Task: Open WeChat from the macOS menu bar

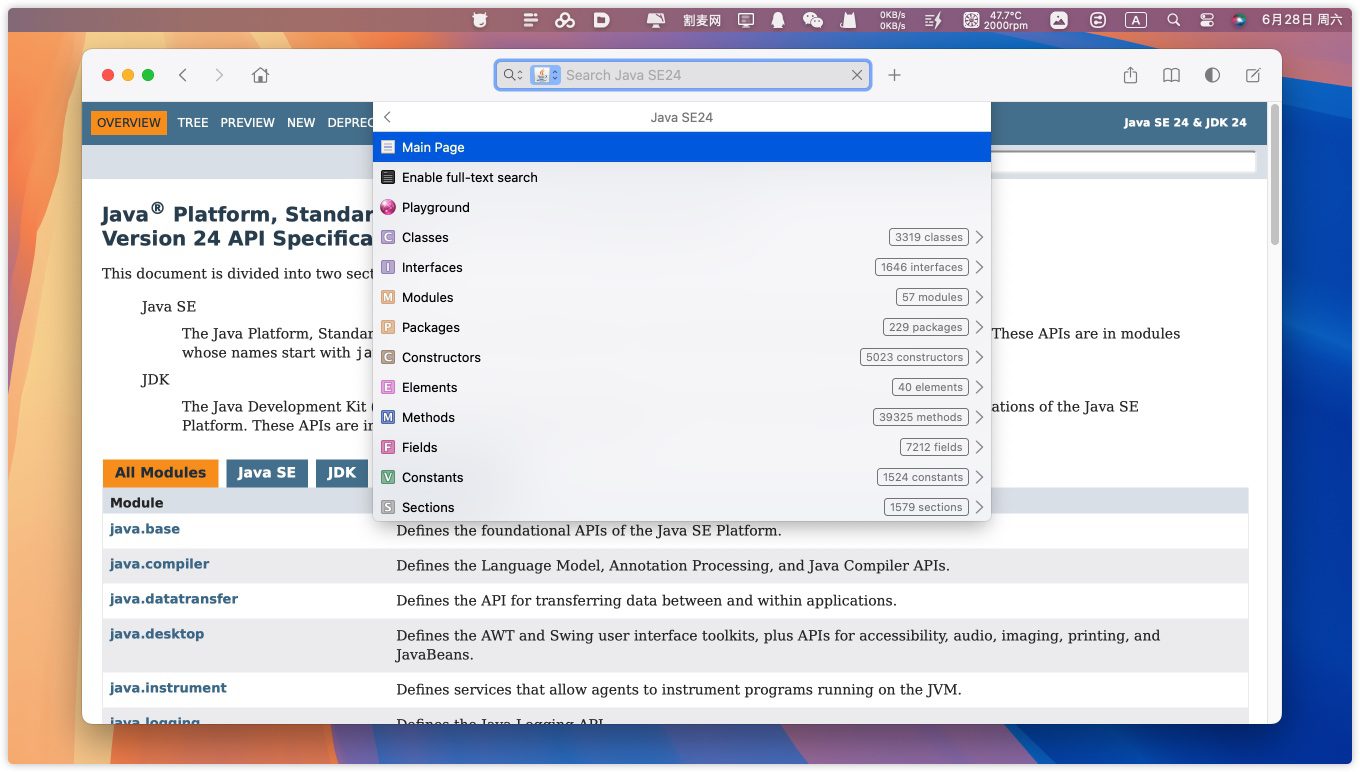Action: pyautogui.click(x=813, y=20)
